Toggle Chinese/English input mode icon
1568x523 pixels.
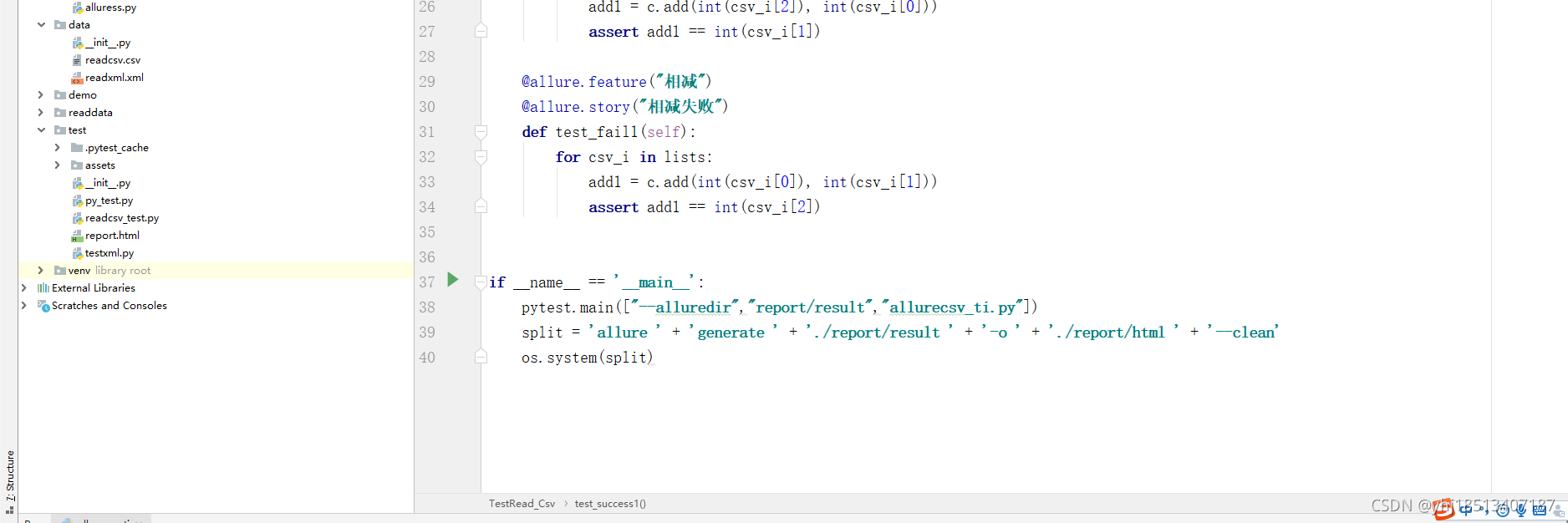point(1466,510)
